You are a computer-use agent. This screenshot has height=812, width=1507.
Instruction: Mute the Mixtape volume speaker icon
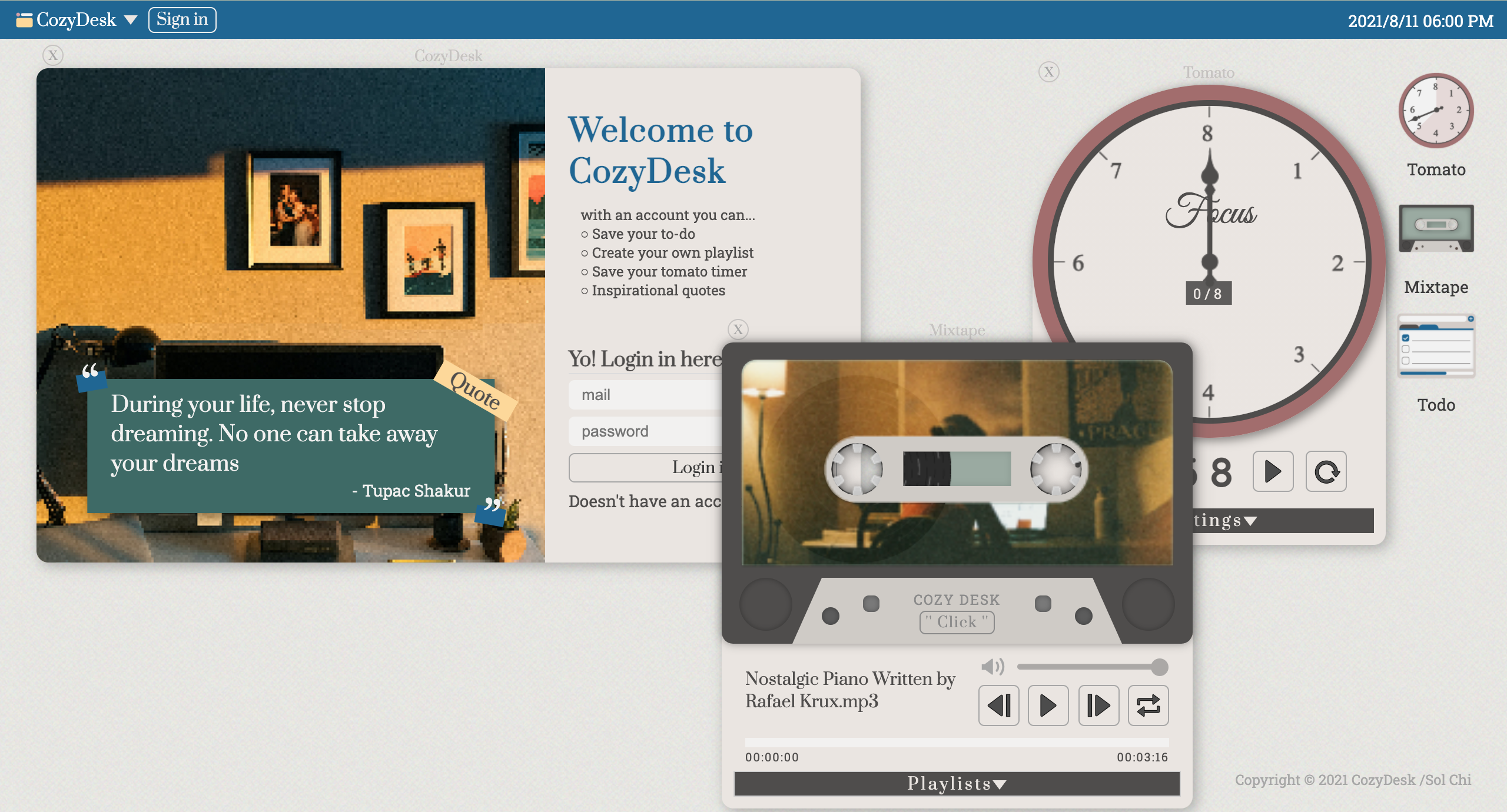pyautogui.click(x=993, y=667)
